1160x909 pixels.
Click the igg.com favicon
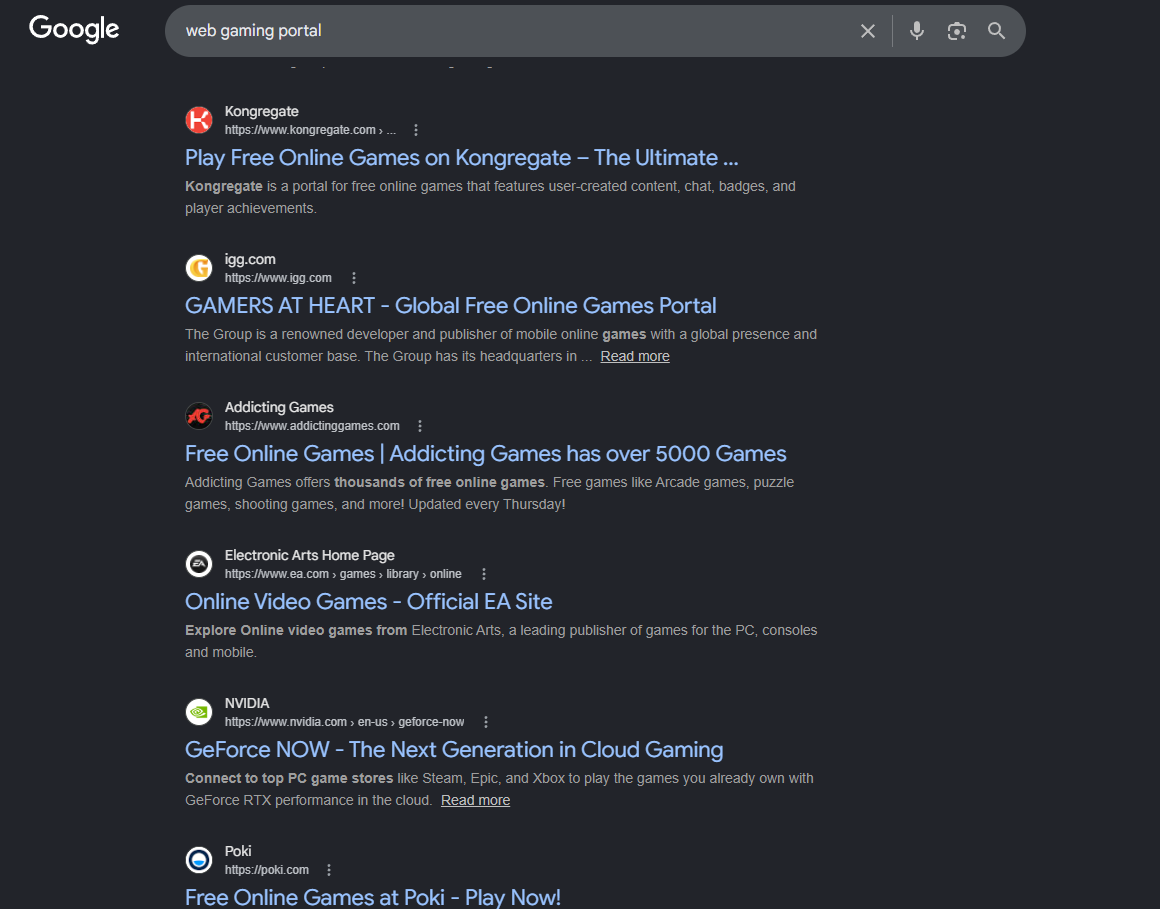click(199, 268)
